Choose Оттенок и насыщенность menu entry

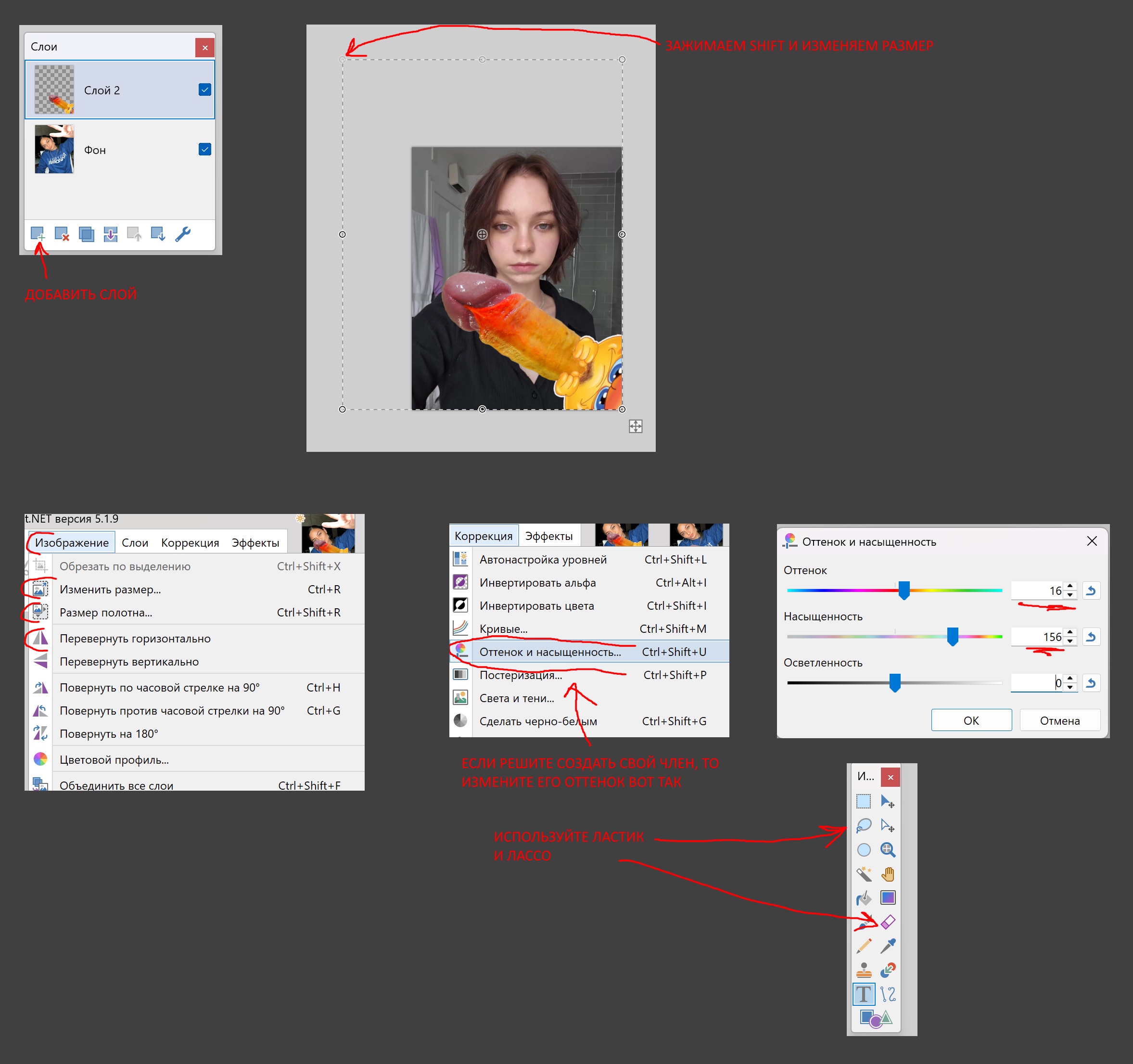click(550, 652)
